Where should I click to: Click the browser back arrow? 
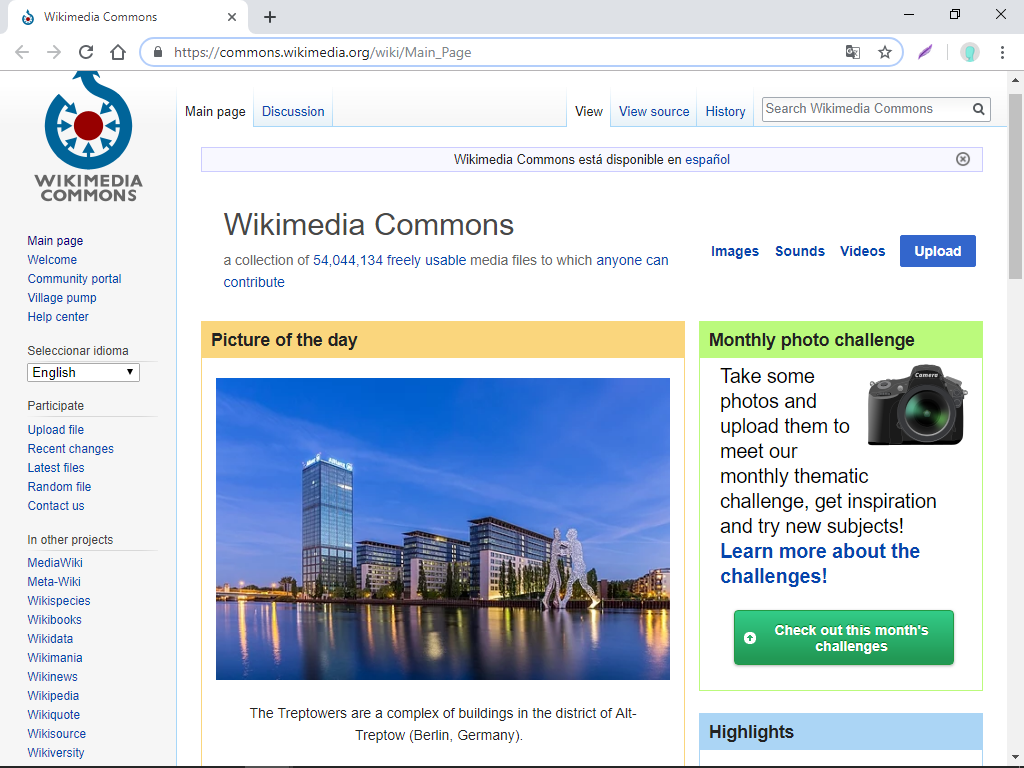(22, 52)
